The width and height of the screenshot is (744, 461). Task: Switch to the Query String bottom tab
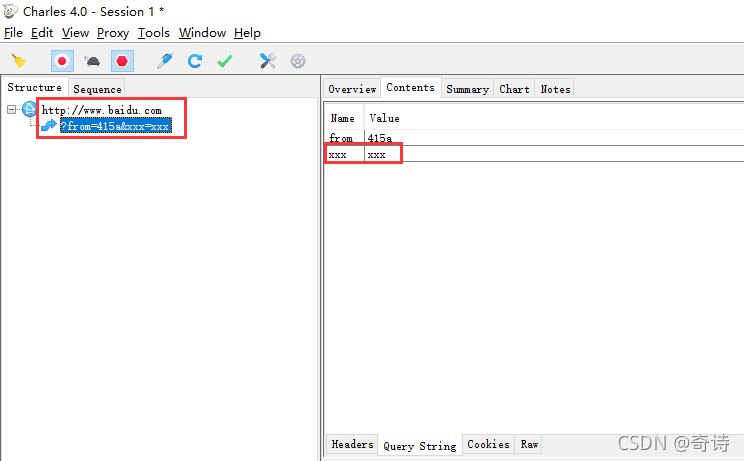420,446
